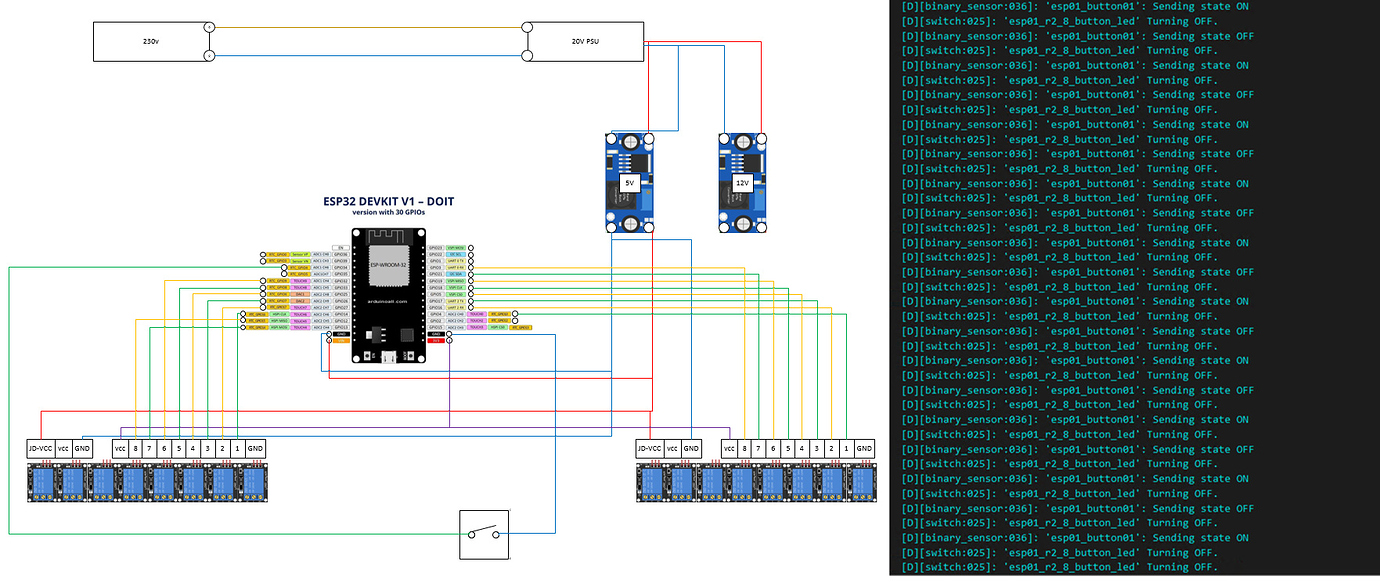Click the JD-VCC jumper terminal on left board
The height and width of the screenshot is (582, 1380).
coord(42,448)
